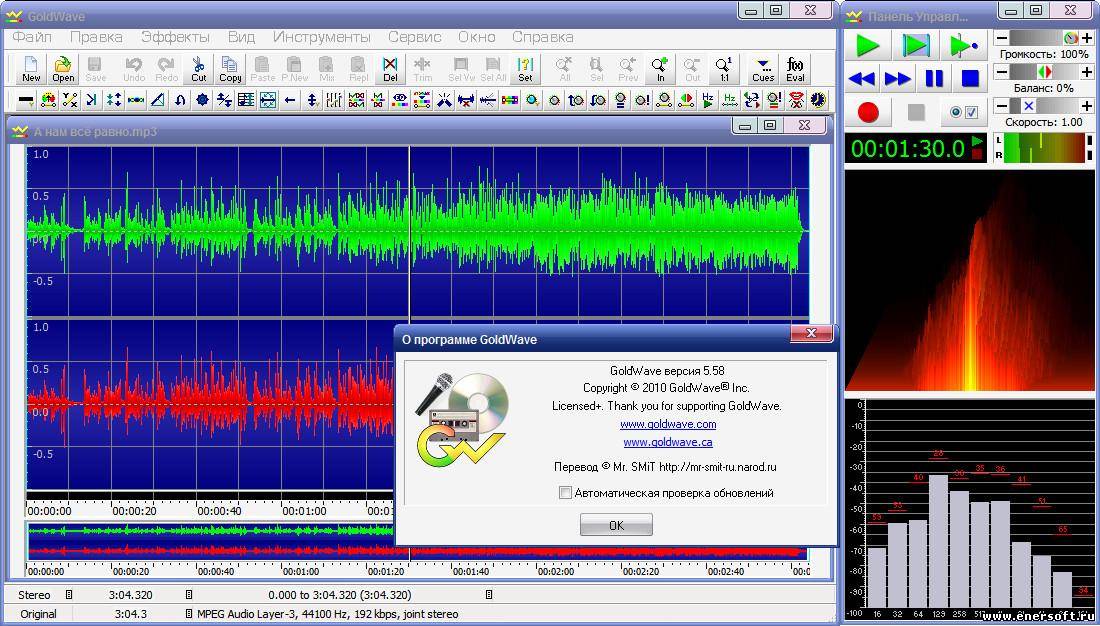This screenshot has height=626, width=1100.
Task: Click the green left channel waveform
Action: coord(417,230)
